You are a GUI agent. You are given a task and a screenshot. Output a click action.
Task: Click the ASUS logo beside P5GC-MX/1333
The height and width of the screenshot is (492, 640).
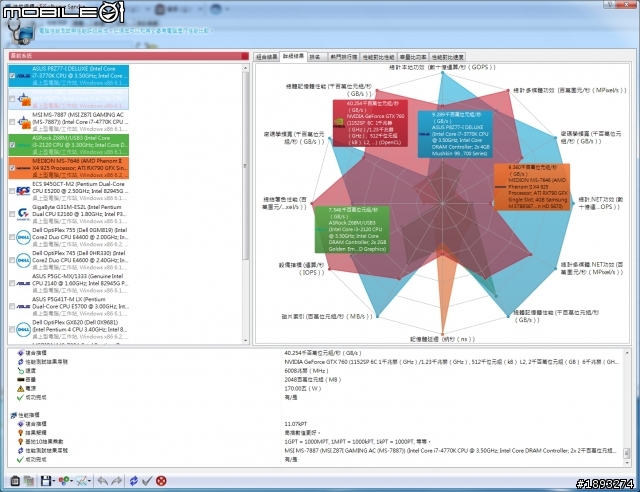pos(23,283)
